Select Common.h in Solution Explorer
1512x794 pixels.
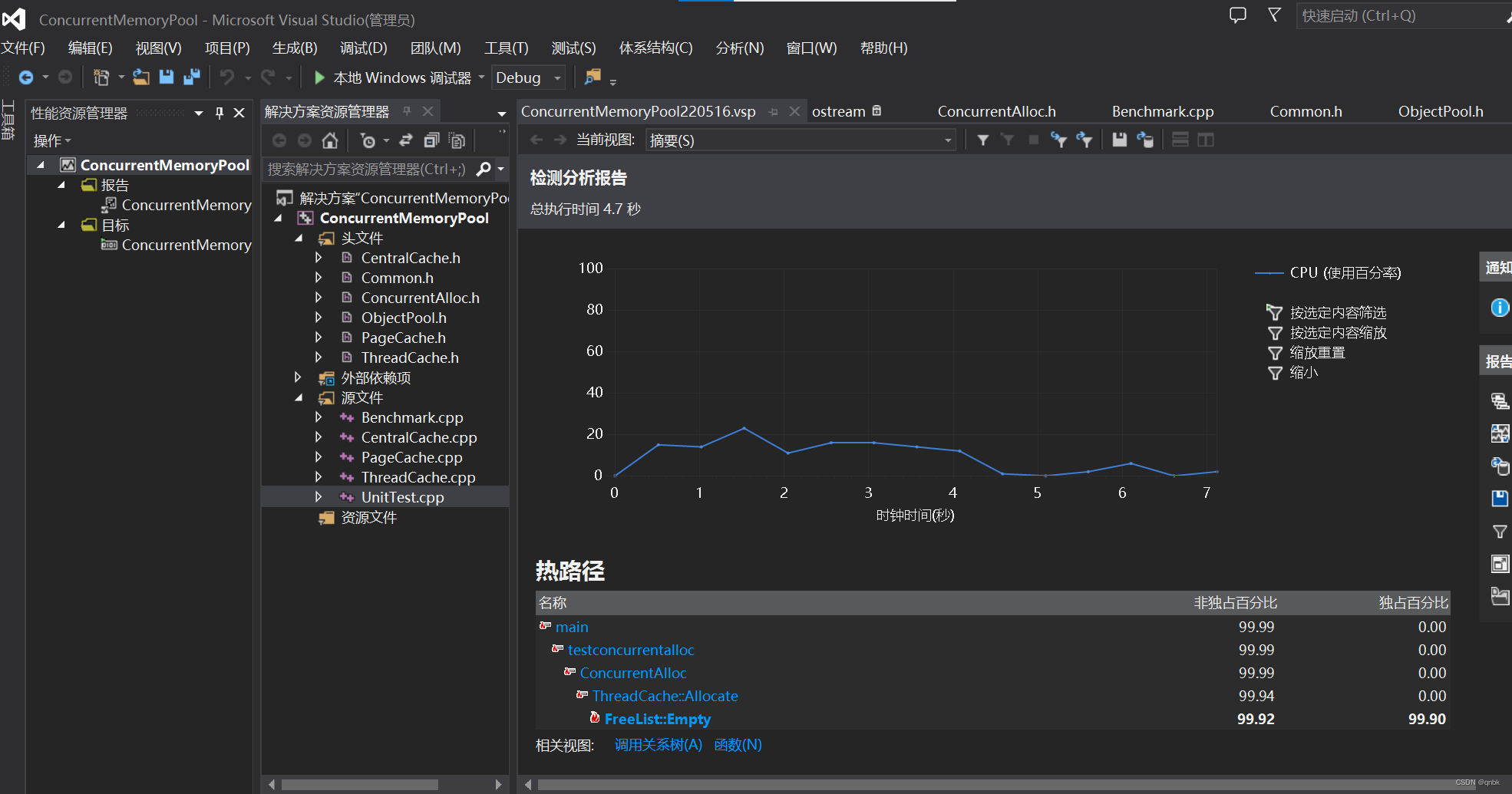tap(397, 278)
